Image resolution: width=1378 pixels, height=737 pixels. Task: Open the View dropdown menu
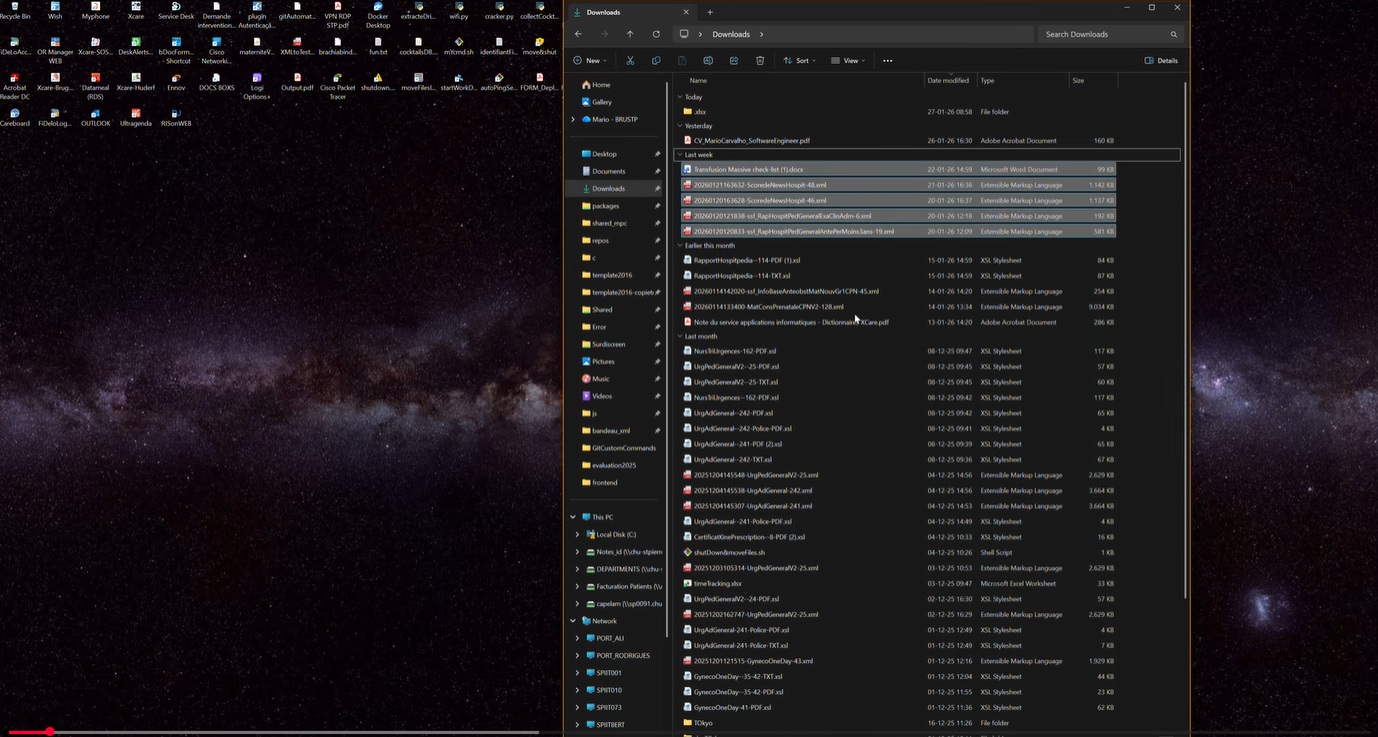(x=848, y=61)
